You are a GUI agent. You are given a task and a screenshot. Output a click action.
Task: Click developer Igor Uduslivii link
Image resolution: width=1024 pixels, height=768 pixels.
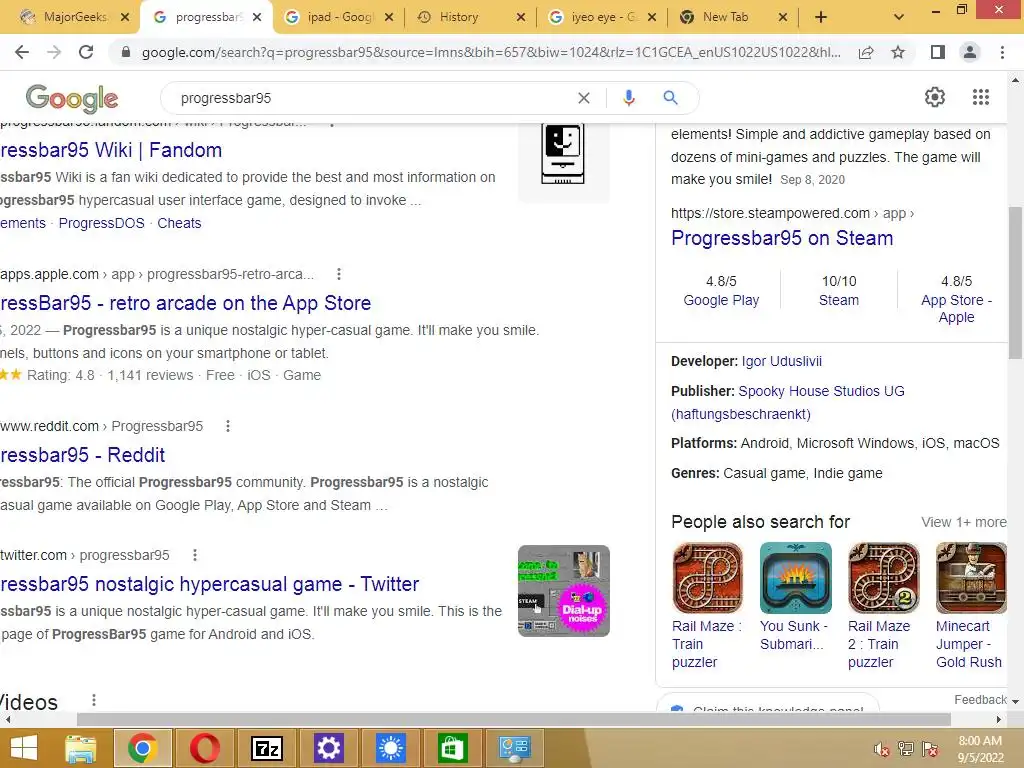click(782, 361)
